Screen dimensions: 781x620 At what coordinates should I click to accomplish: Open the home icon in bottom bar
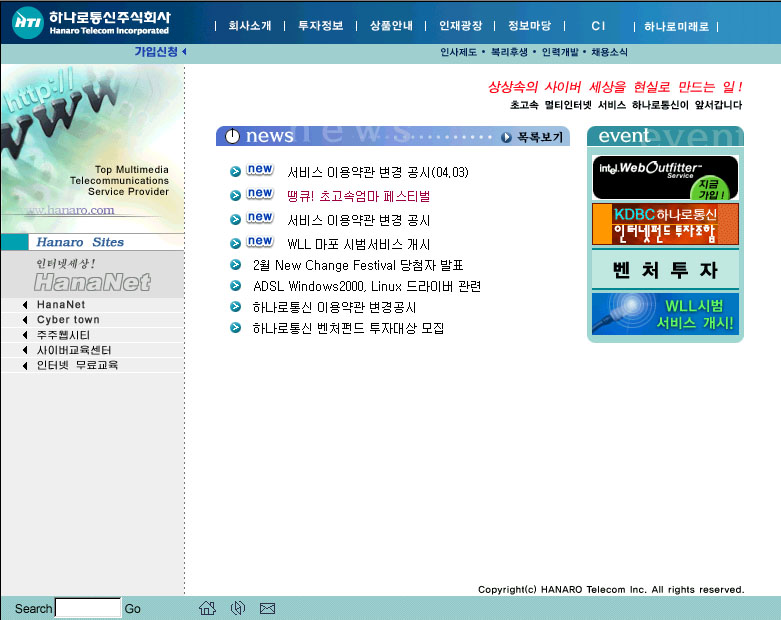tap(207, 608)
